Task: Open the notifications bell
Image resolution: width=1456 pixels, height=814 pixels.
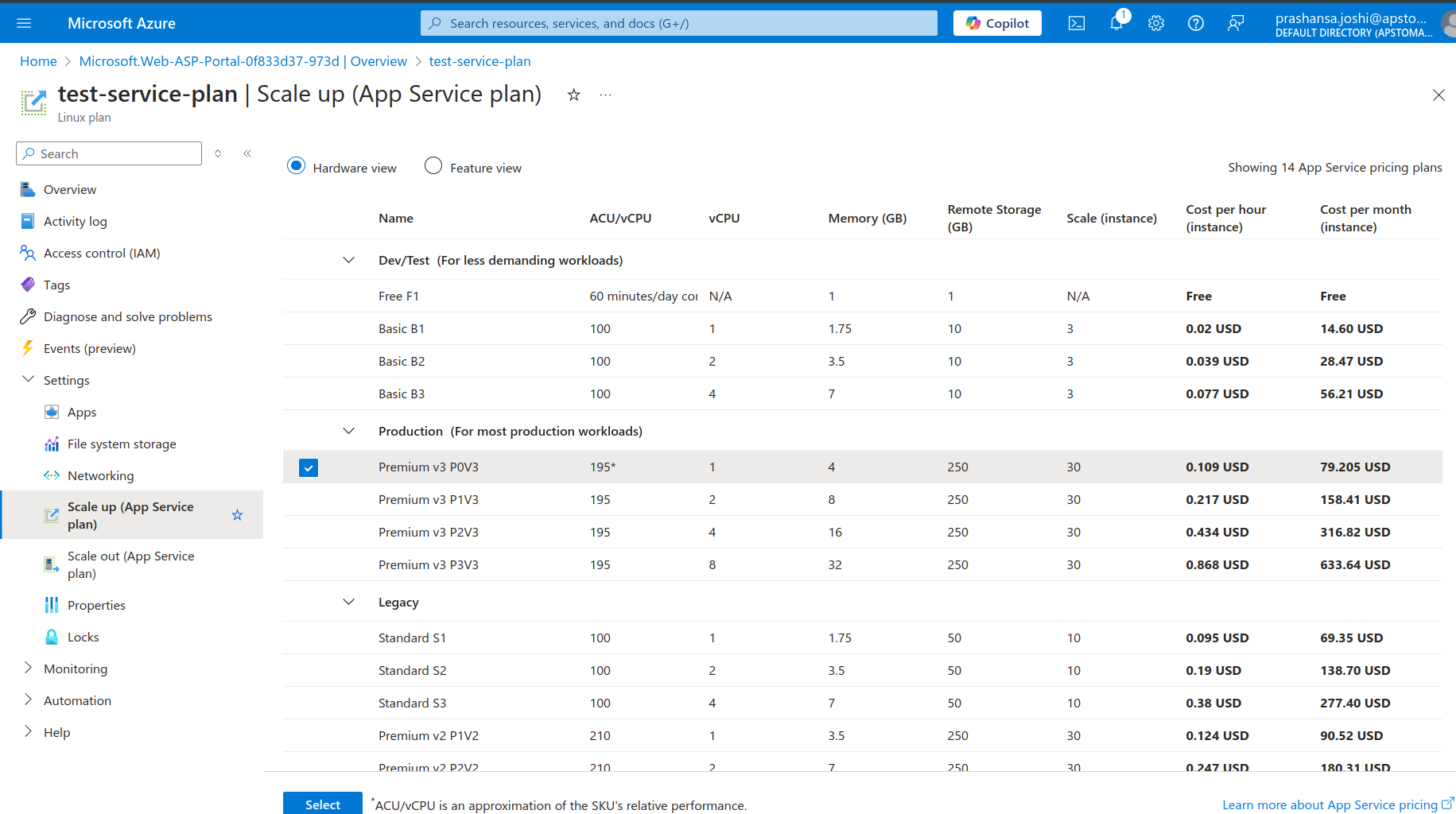Action: tap(1116, 23)
